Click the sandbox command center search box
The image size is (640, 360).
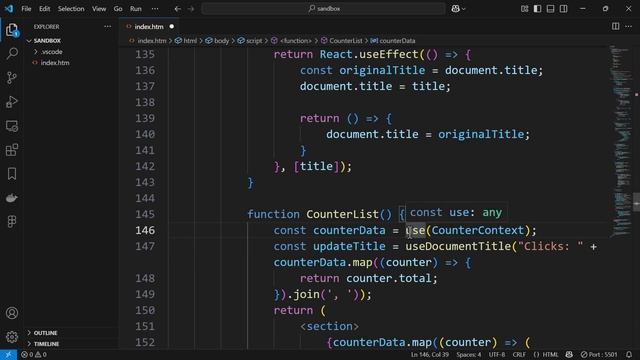[324, 9]
